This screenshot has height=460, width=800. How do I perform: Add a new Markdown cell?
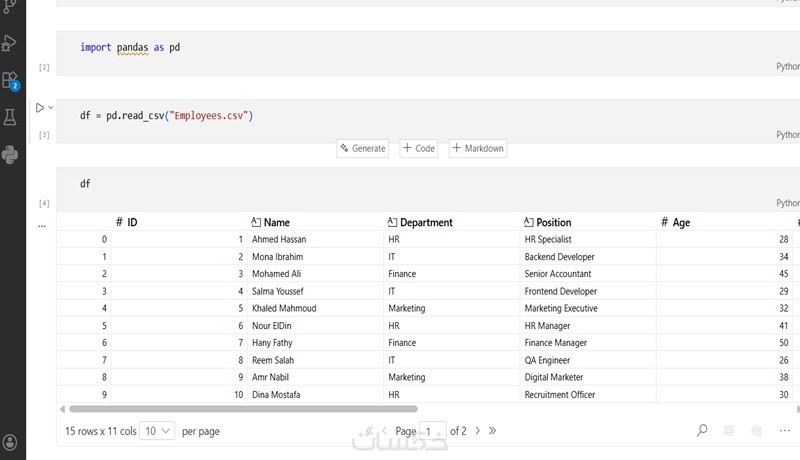(x=478, y=148)
